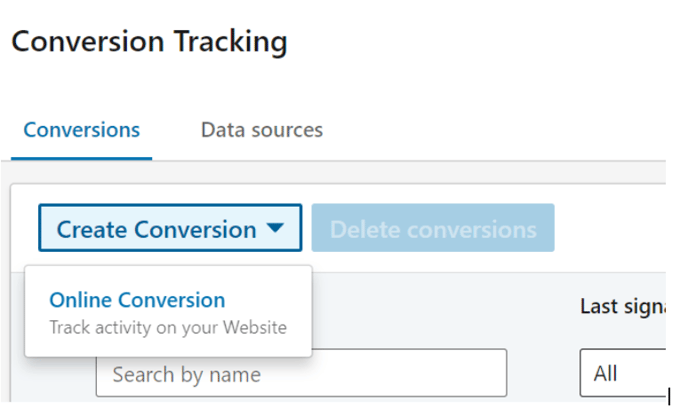Click the 'Create Conversion' text label
688x416 pixels.
click(157, 230)
